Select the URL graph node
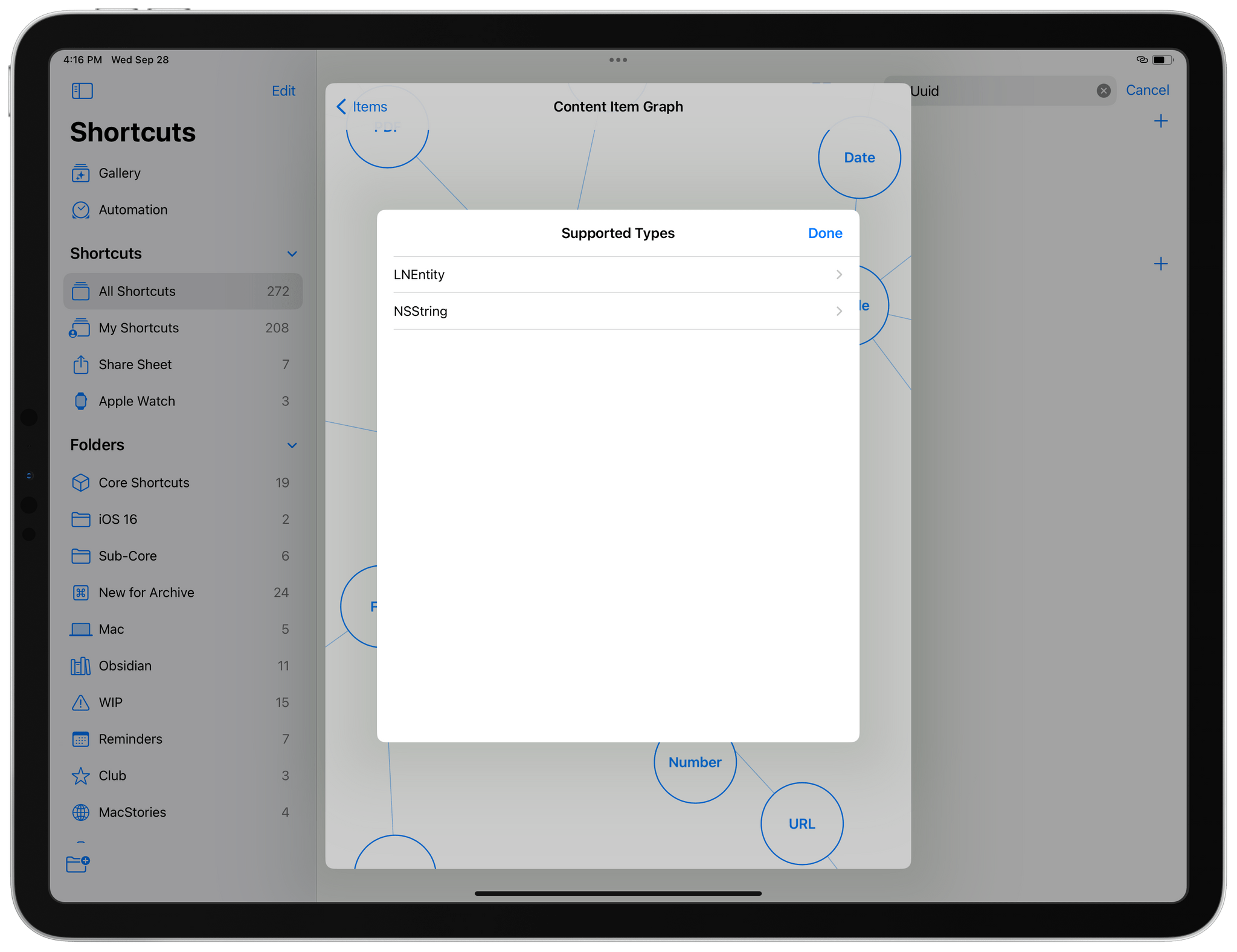The height and width of the screenshot is (952, 1237). pos(802,824)
